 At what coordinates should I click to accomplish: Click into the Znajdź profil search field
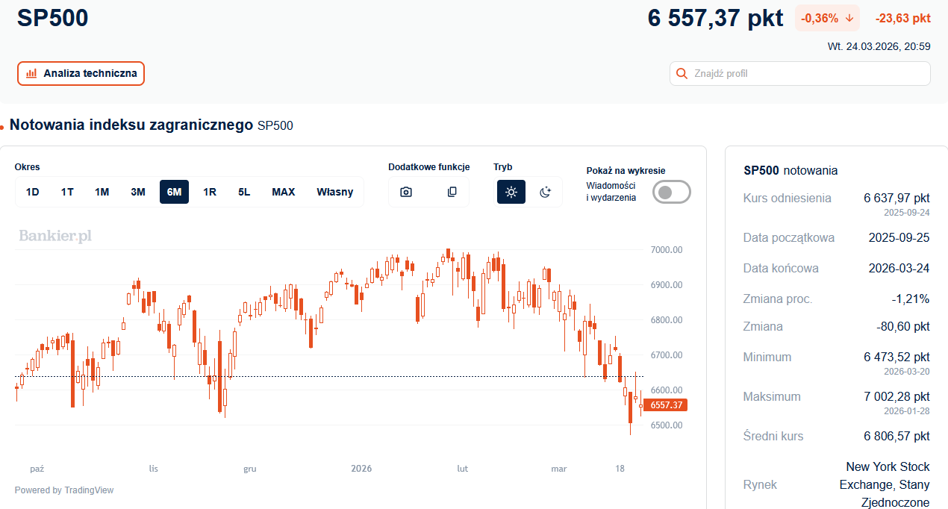[x=800, y=73]
